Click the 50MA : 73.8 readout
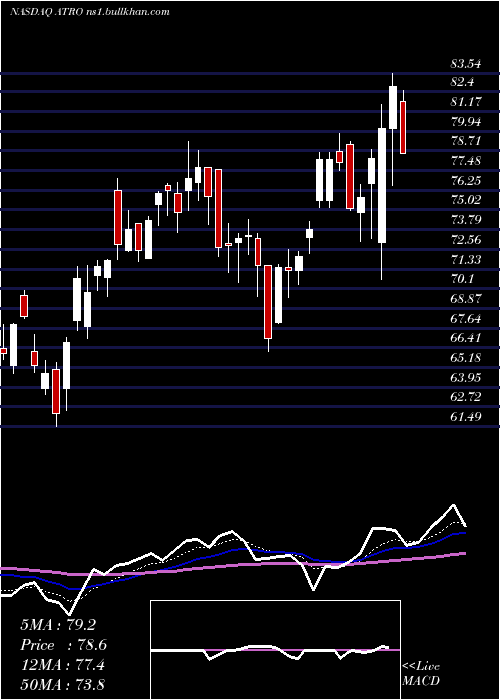Screen dimensions: 500x700 (x=62, y=684)
